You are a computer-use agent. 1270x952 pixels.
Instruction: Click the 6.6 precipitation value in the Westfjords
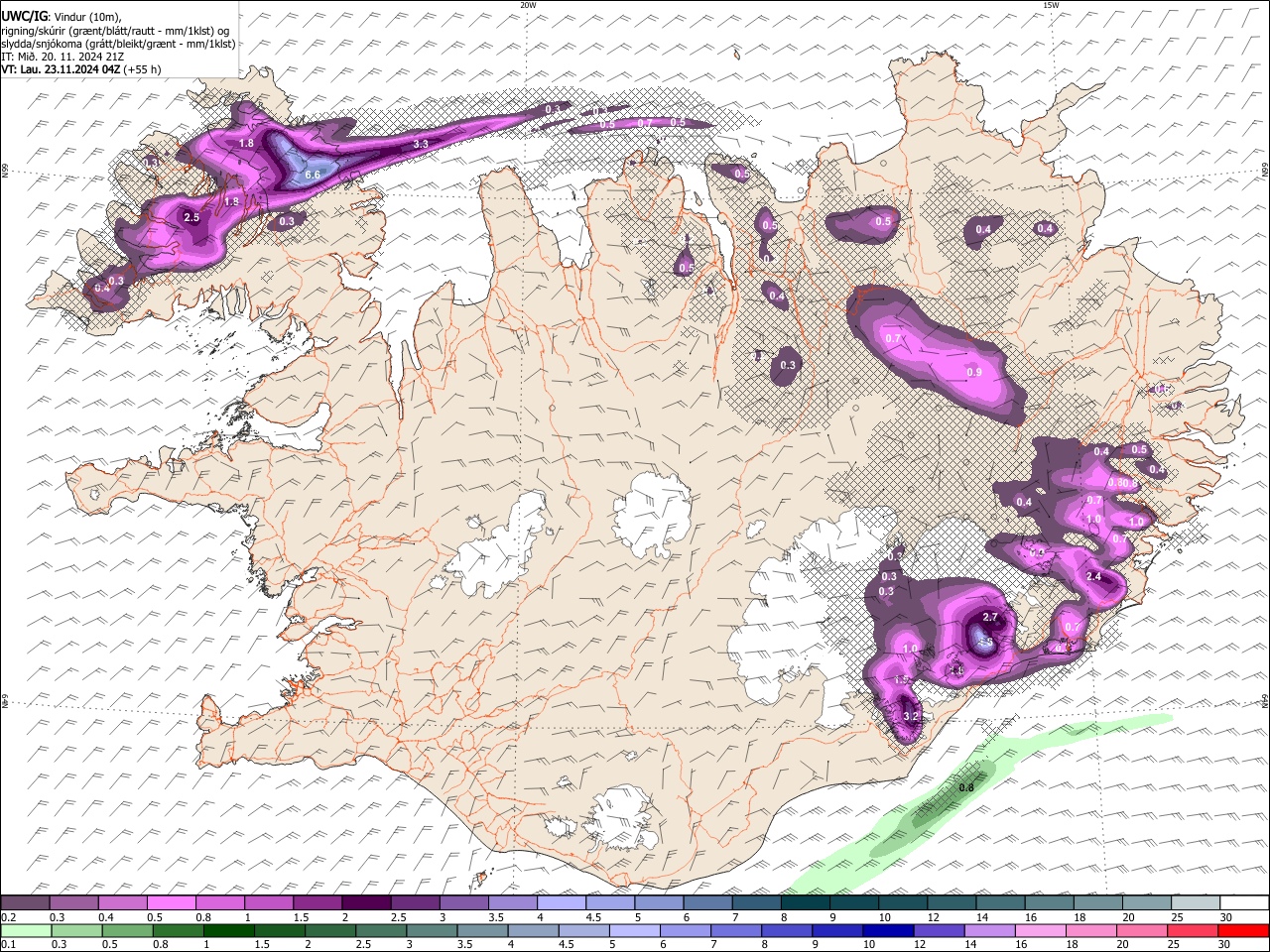(313, 175)
